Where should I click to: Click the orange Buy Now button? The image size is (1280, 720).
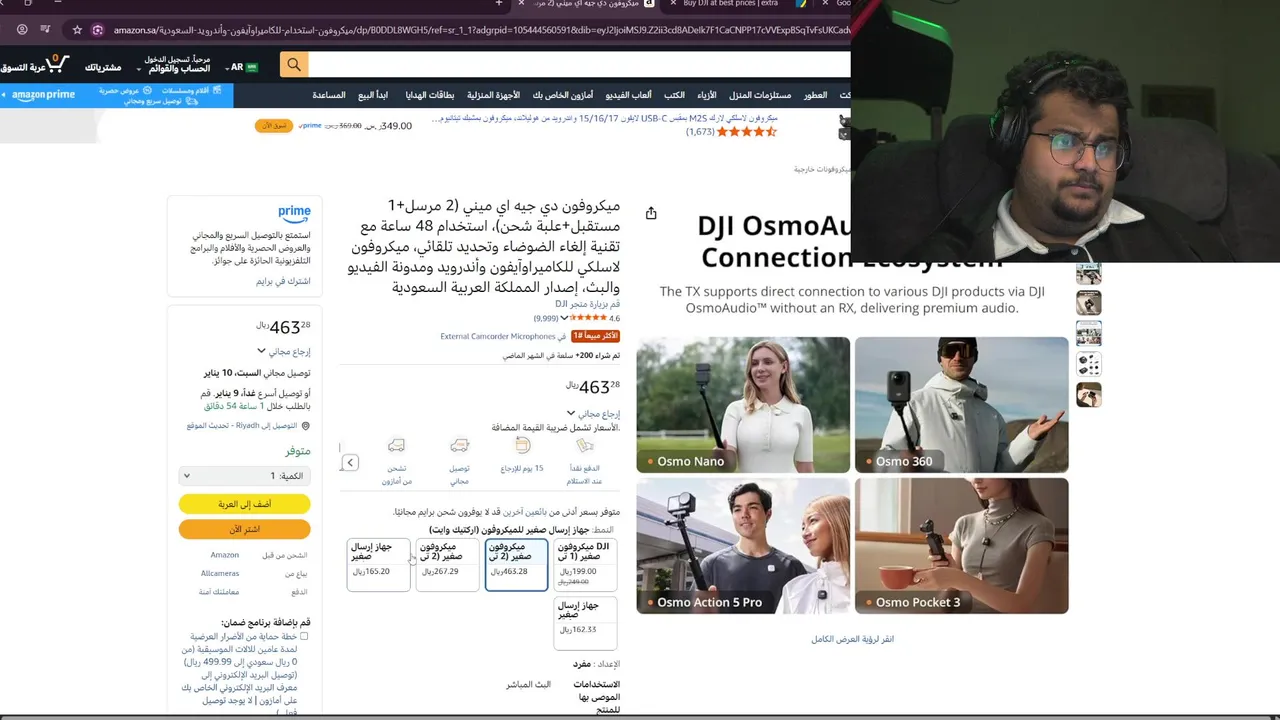click(245, 529)
